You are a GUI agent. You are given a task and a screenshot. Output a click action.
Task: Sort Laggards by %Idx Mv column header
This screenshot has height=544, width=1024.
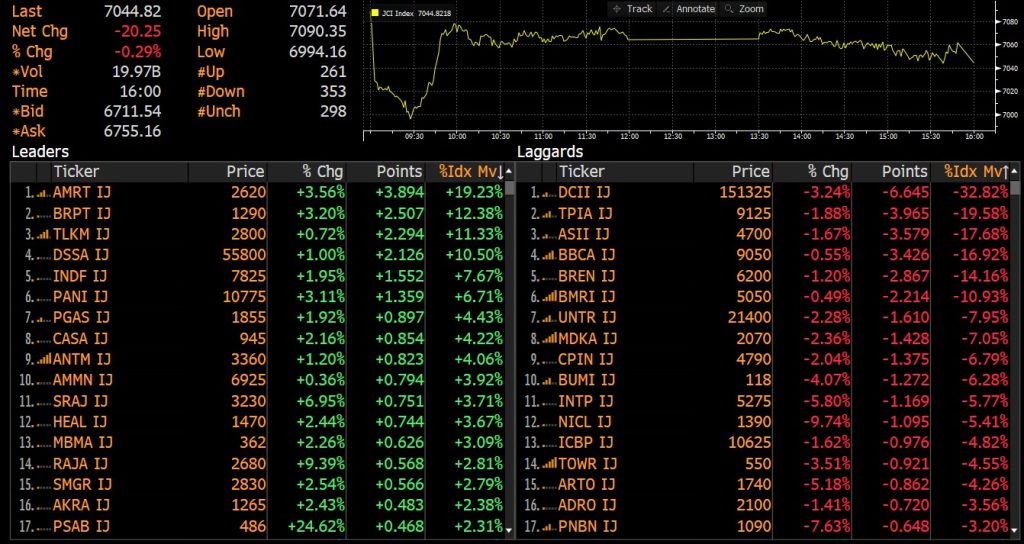(976, 172)
